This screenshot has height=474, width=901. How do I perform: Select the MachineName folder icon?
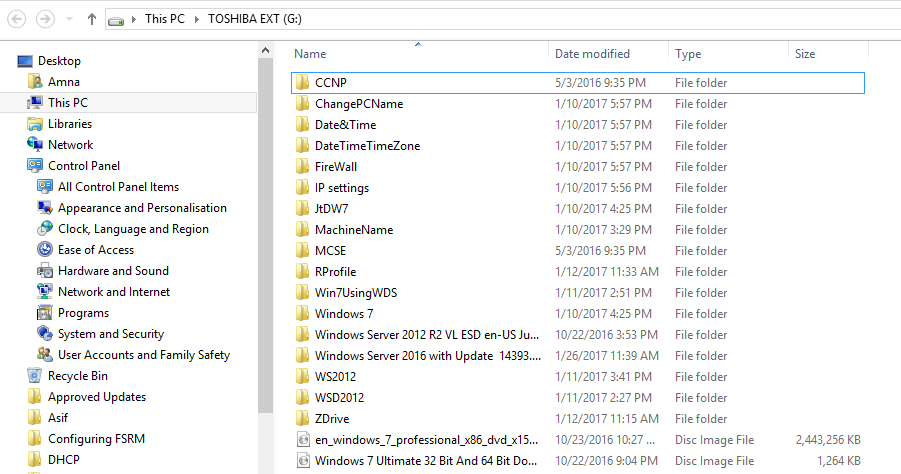click(x=303, y=230)
